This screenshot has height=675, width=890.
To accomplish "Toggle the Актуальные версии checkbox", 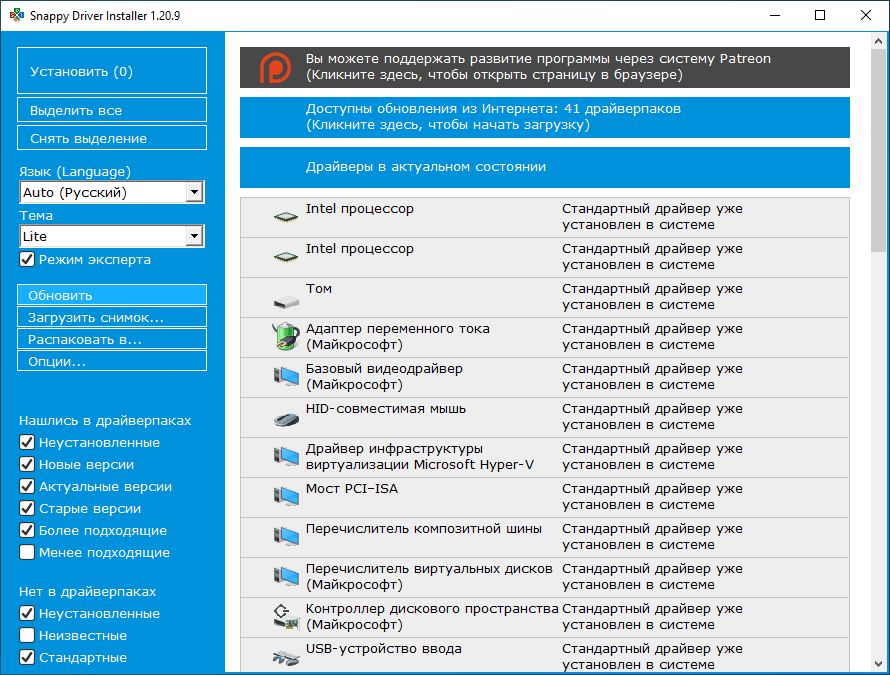I will (27, 487).
